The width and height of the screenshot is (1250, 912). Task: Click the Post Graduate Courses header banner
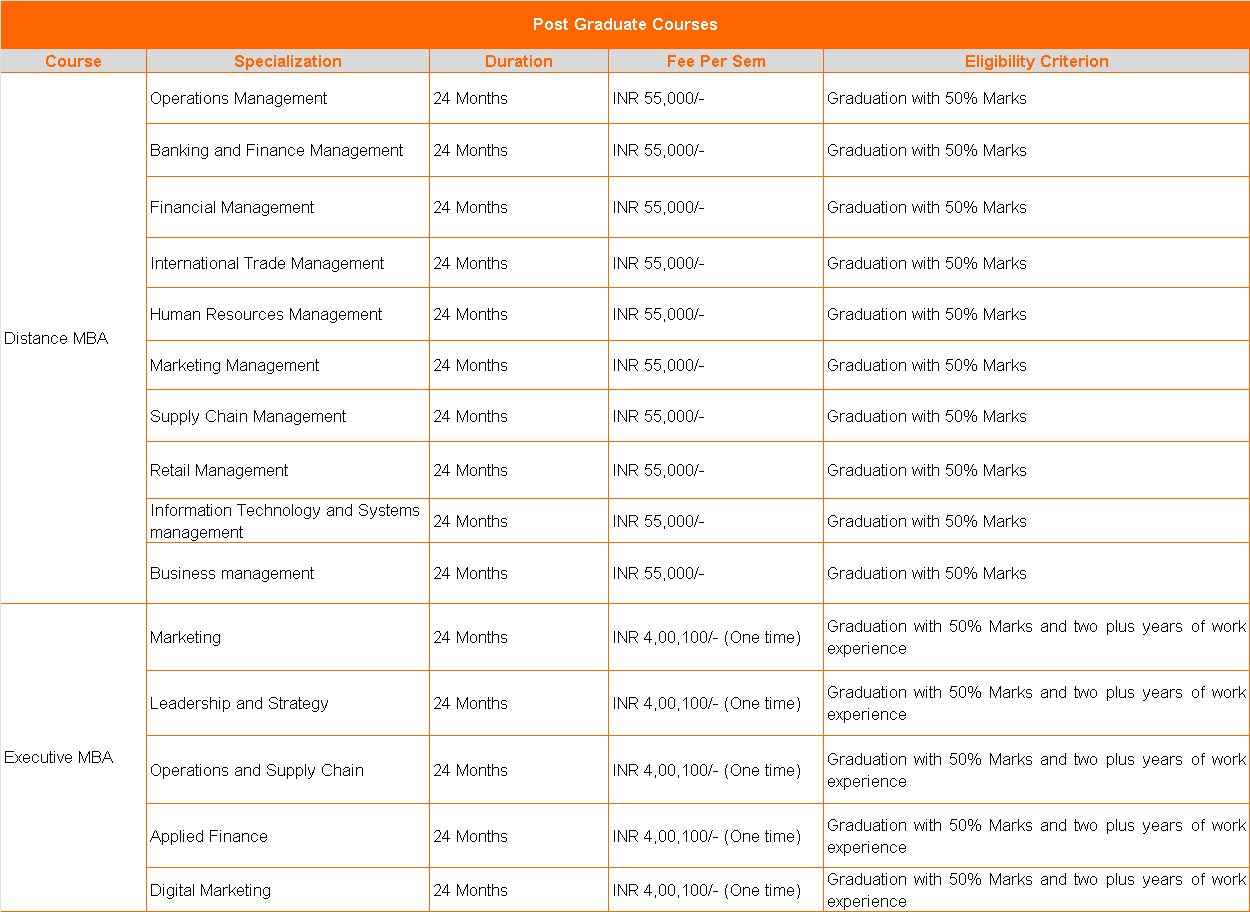(x=625, y=24)
